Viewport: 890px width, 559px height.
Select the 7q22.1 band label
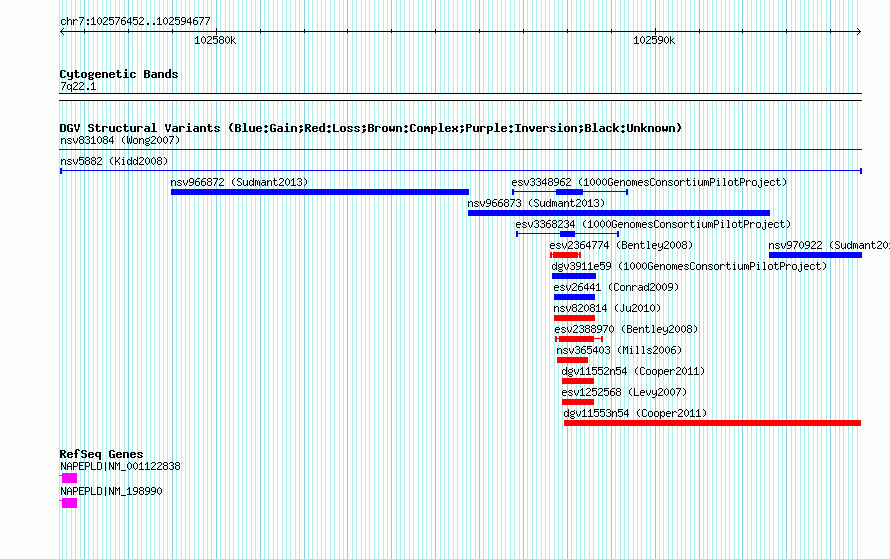(78, 87)
